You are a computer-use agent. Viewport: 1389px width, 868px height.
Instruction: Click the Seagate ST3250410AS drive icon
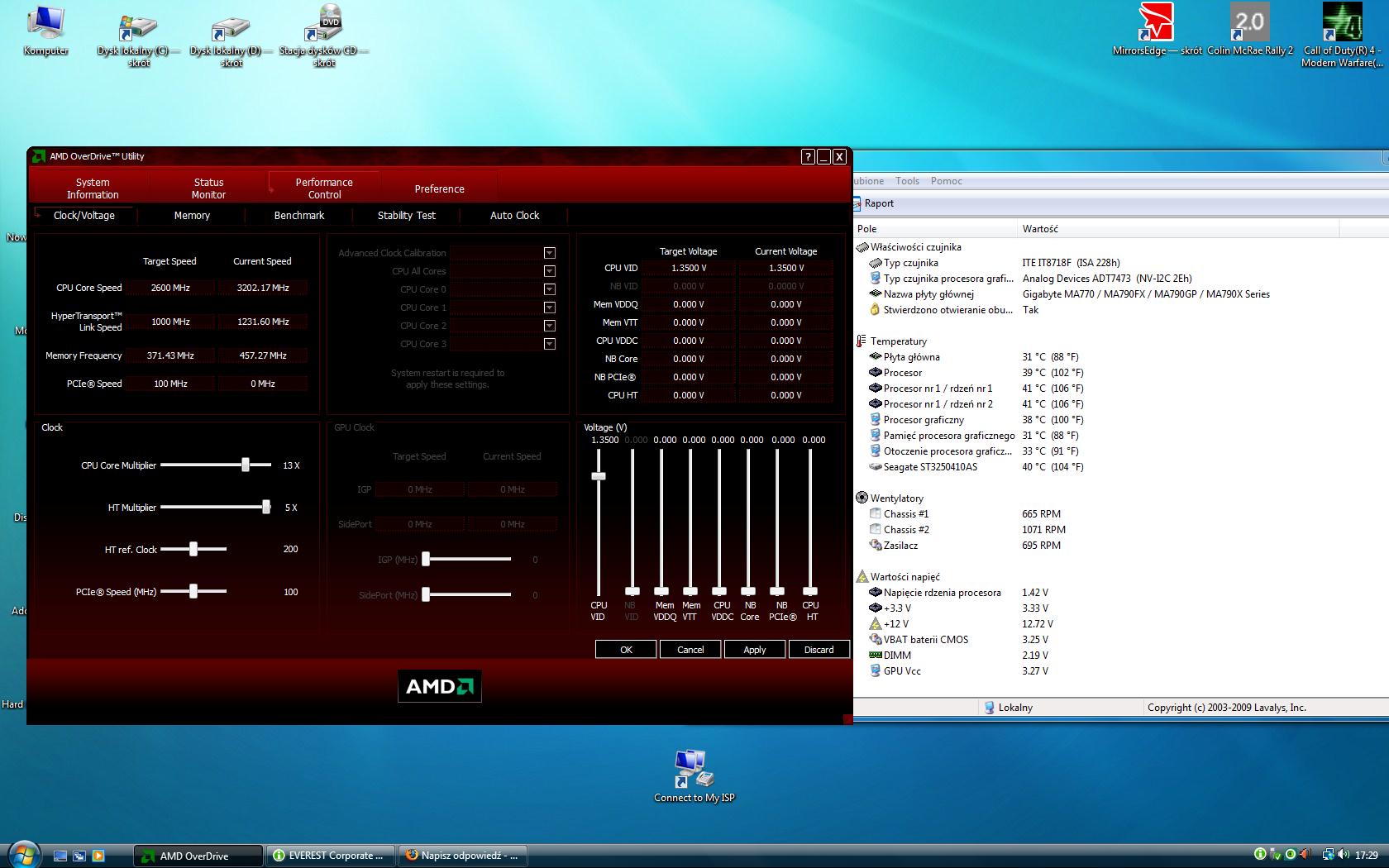[x=876, y=467]
